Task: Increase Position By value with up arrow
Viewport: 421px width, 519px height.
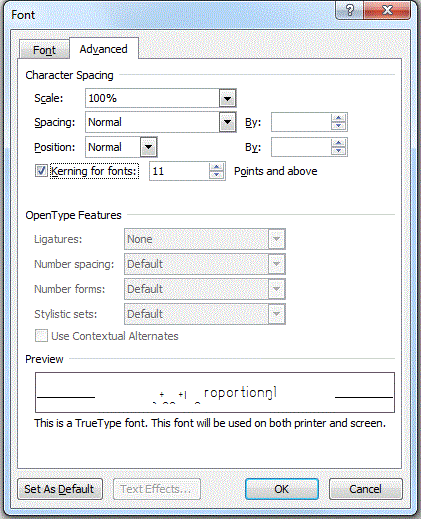Action: pos(338,143)
